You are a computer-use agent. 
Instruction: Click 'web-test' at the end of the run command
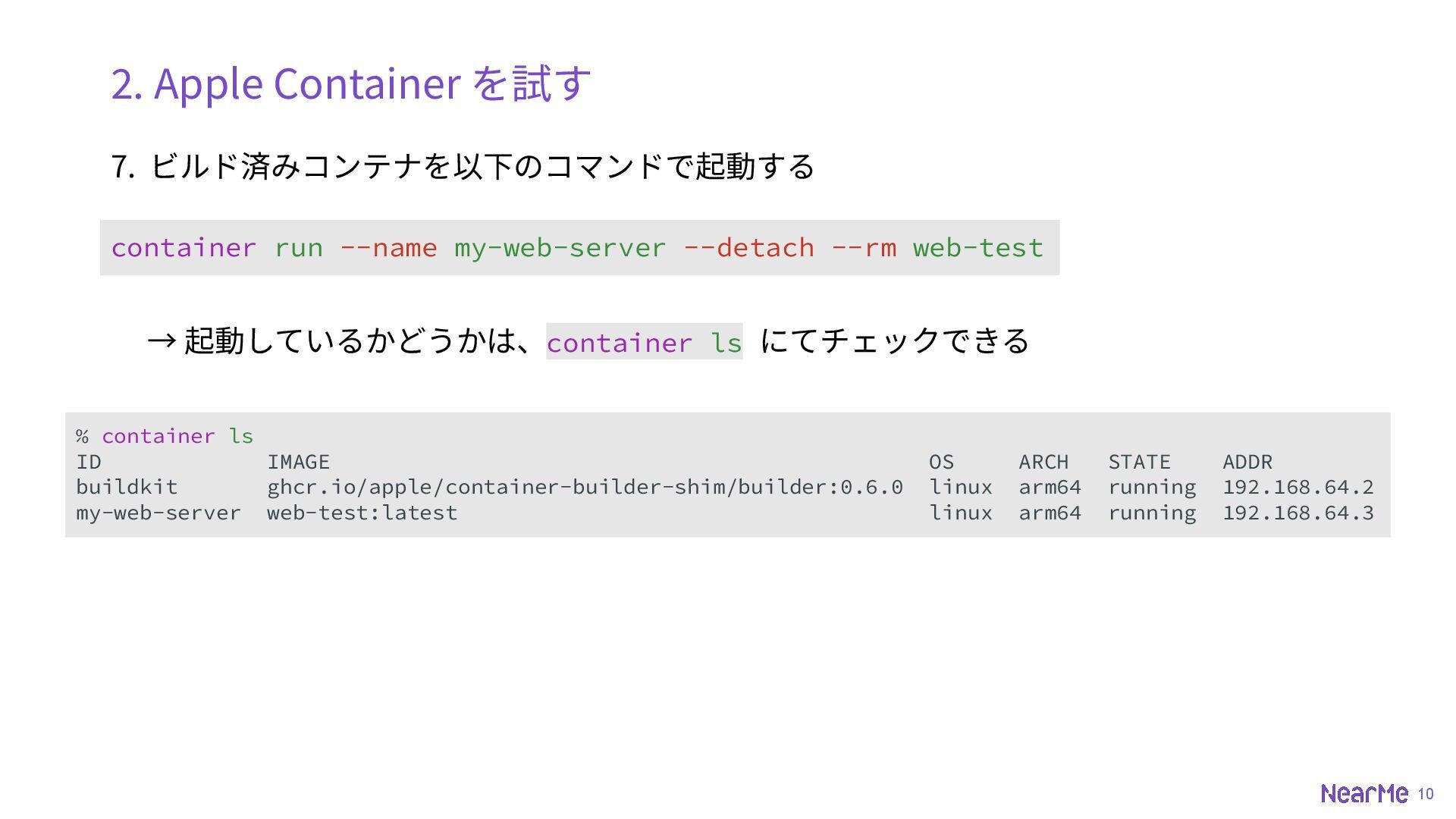click(978, 248)
